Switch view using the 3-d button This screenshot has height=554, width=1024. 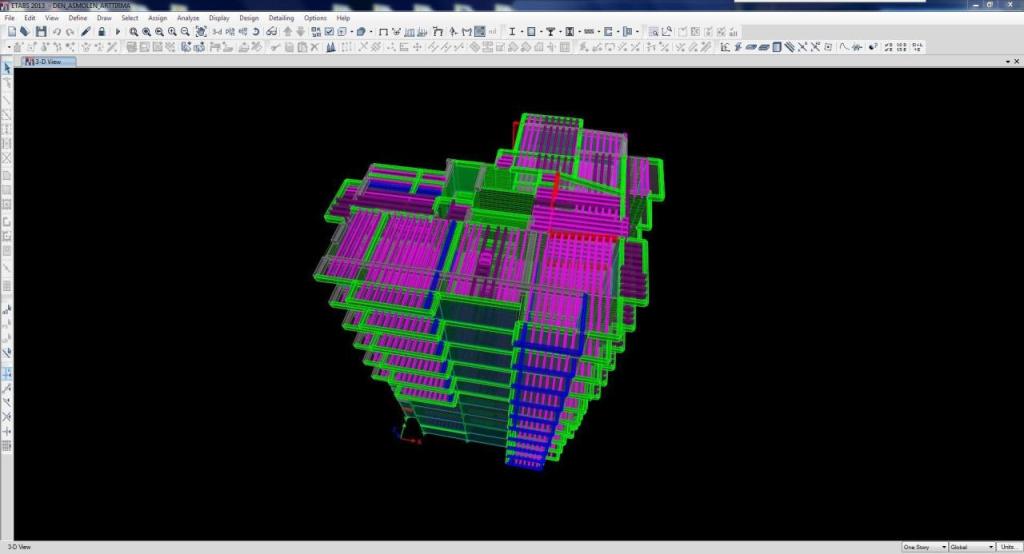(216, 32)
